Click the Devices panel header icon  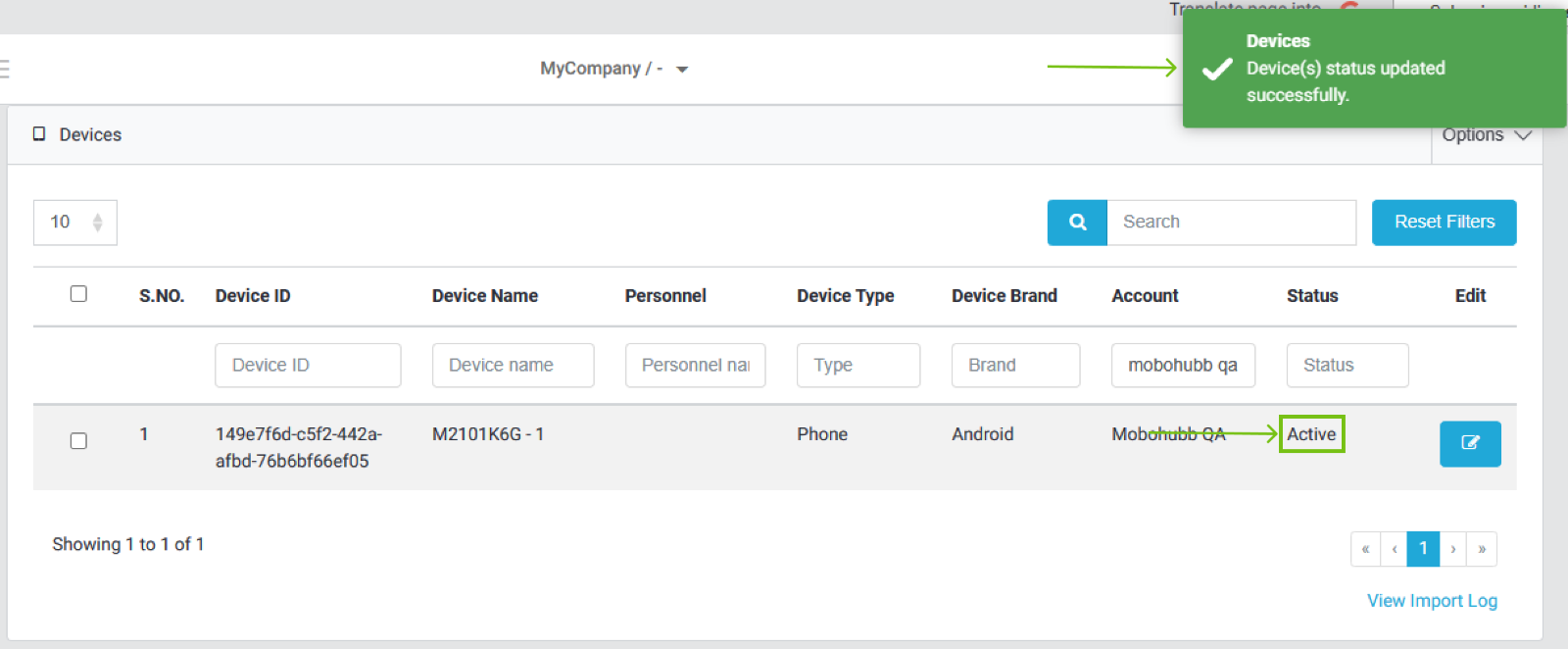(39, 134)
